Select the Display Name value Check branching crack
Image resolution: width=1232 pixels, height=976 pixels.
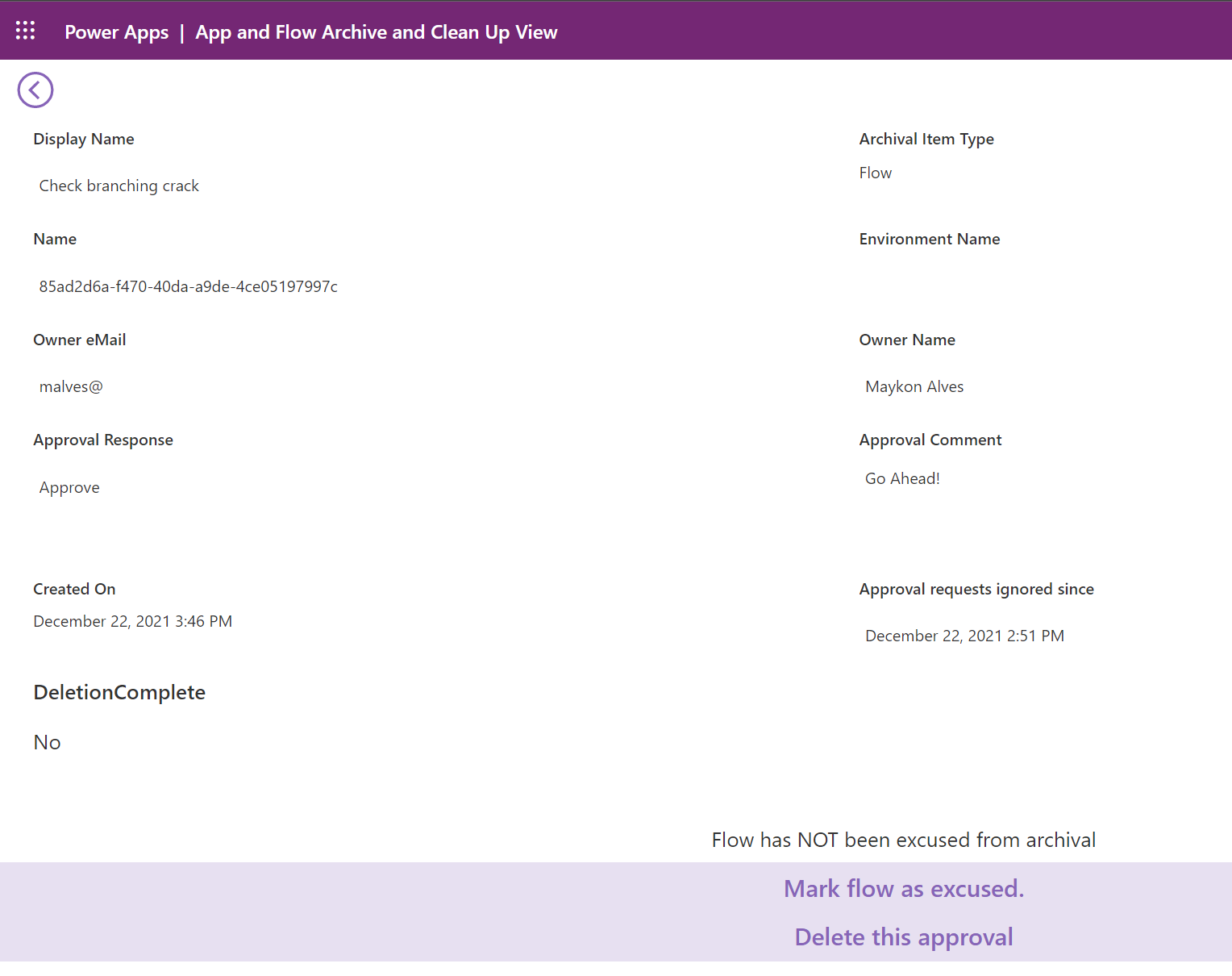point(119,186)
